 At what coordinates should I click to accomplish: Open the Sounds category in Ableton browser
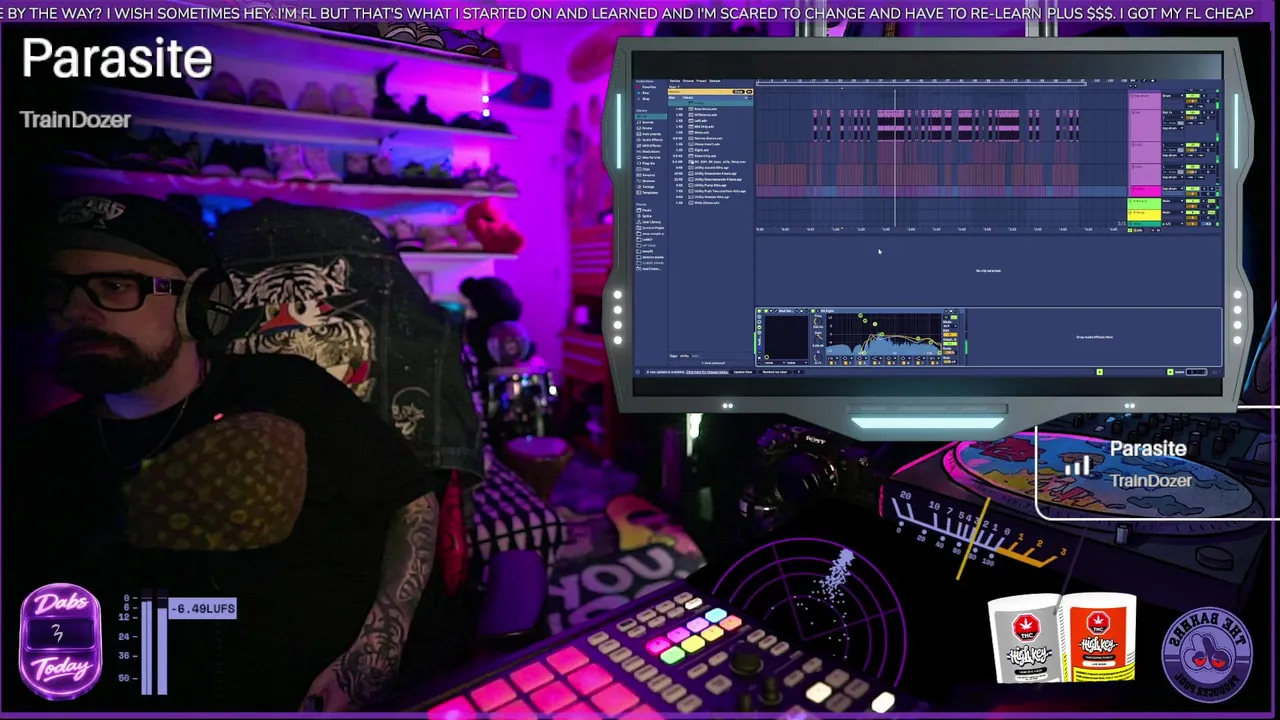(648, 122)
